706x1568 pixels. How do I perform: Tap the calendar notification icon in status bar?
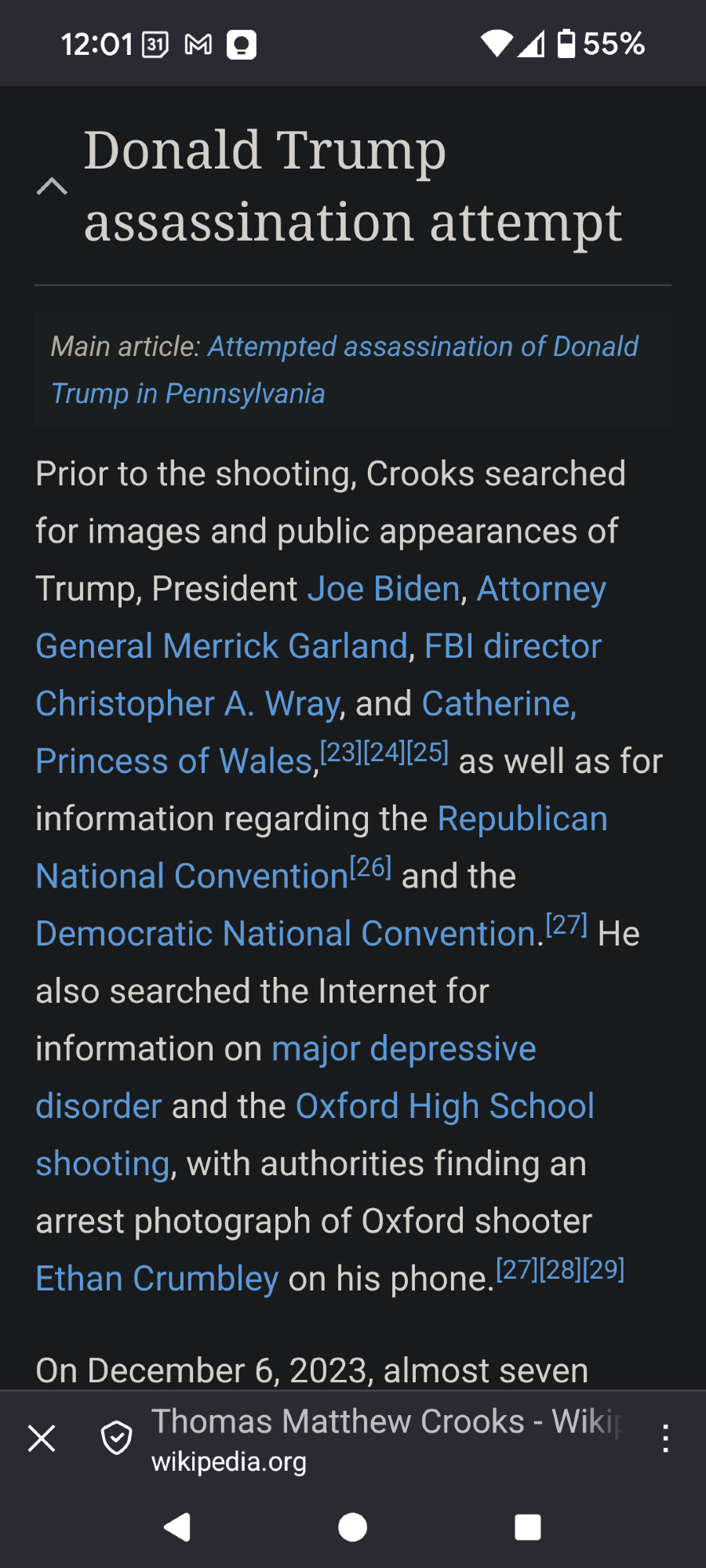(x=155, y=45)
